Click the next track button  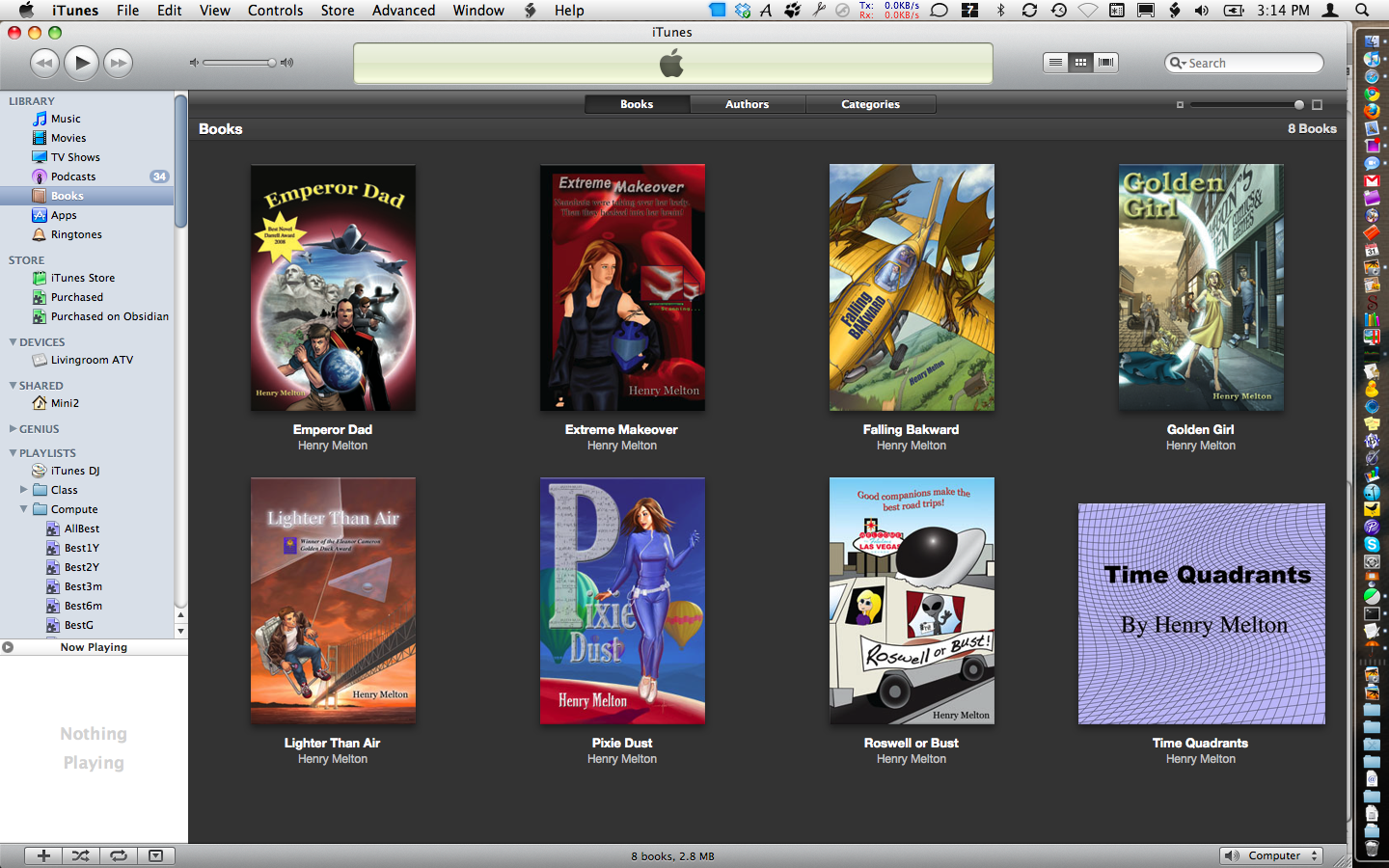(x=119, y=64)
